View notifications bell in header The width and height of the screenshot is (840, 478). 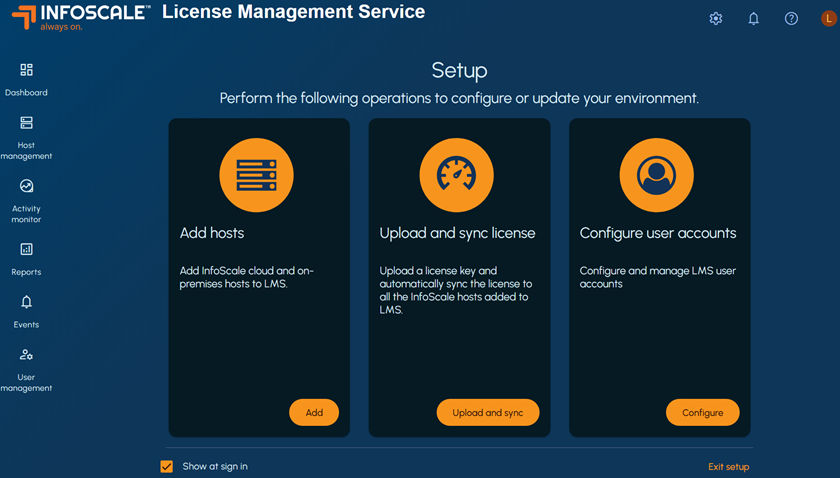coord(753,19)
